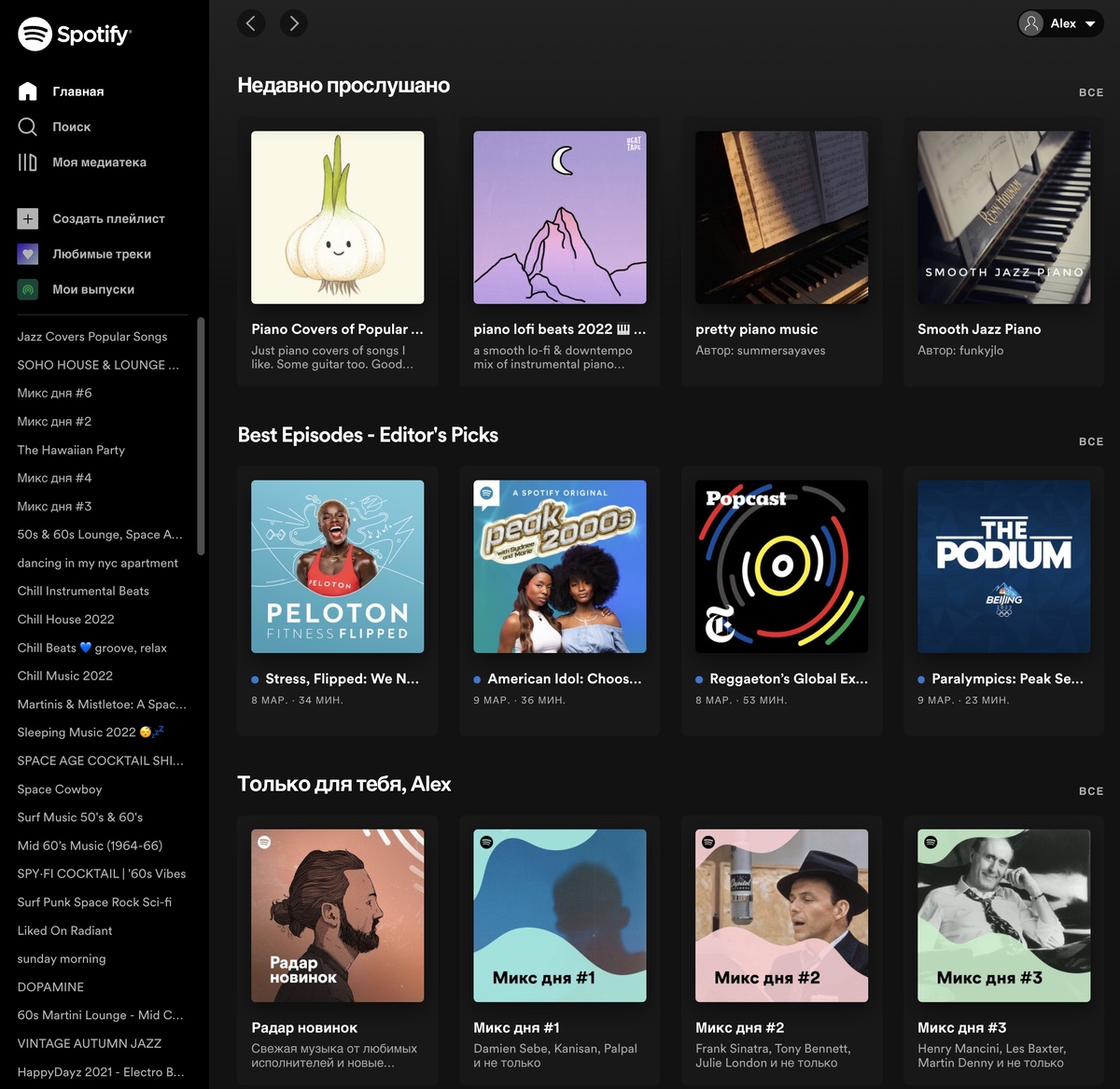Open sidebar playlist Микс дня #4

54,478
